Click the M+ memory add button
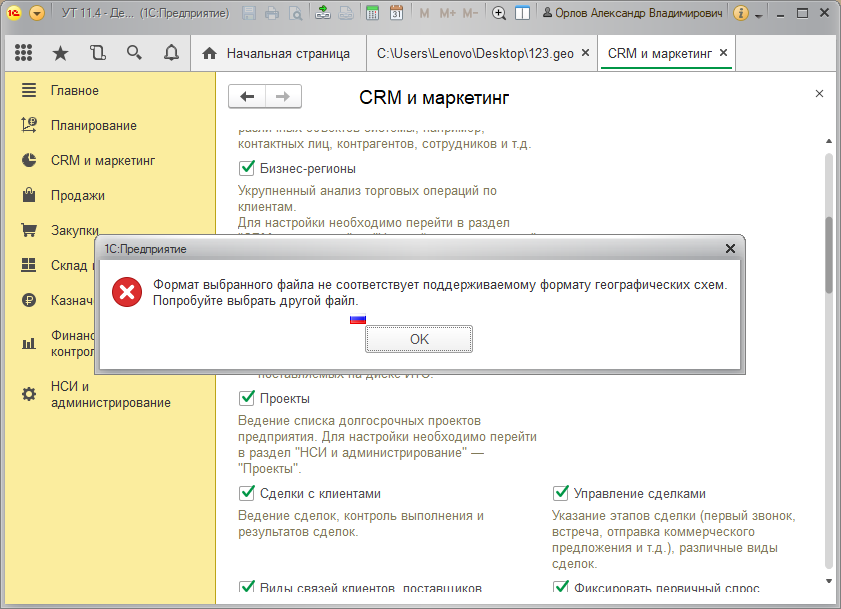Image resolution: width=841 pixels, height=609 pixels. [x=447, y=13]
